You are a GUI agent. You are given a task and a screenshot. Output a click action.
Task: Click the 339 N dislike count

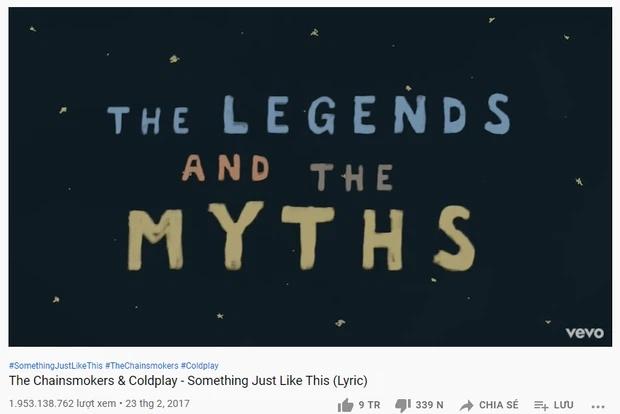tap(429, 405)
